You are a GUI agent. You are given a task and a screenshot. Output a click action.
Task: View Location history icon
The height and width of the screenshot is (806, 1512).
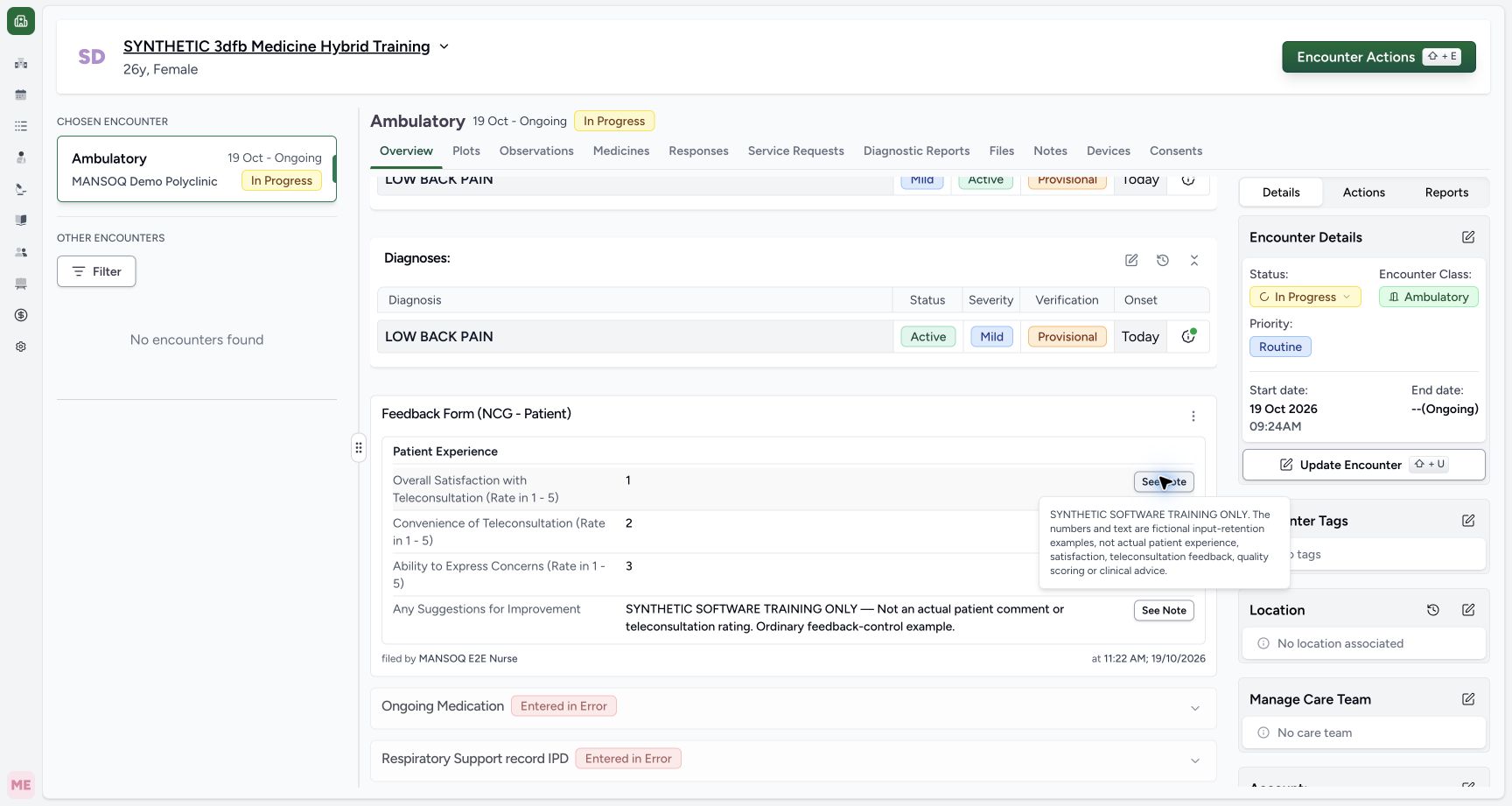pyautogui.click(x=1432, y=610)
